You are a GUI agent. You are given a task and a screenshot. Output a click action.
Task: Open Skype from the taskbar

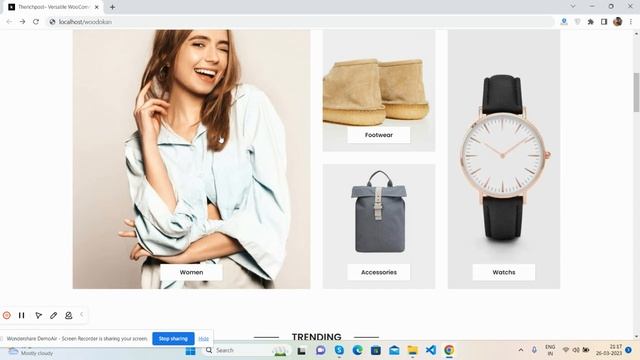pos(339,350)
